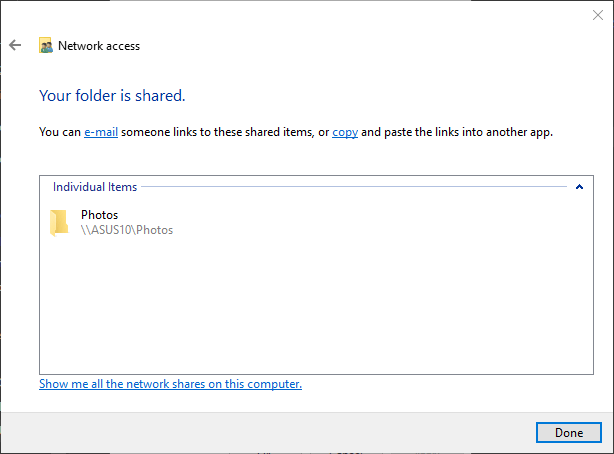Click the Individual Items group header

tap(95, 187)
